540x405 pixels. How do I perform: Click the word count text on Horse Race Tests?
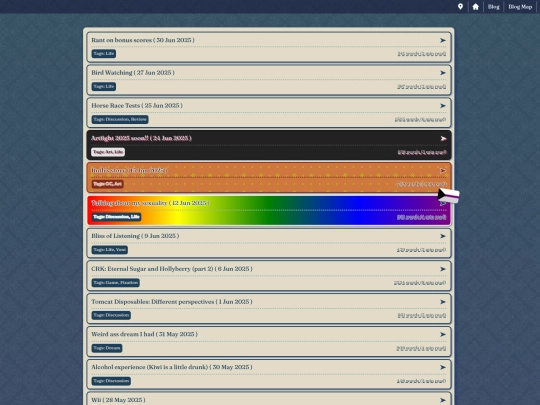point(420,120)
